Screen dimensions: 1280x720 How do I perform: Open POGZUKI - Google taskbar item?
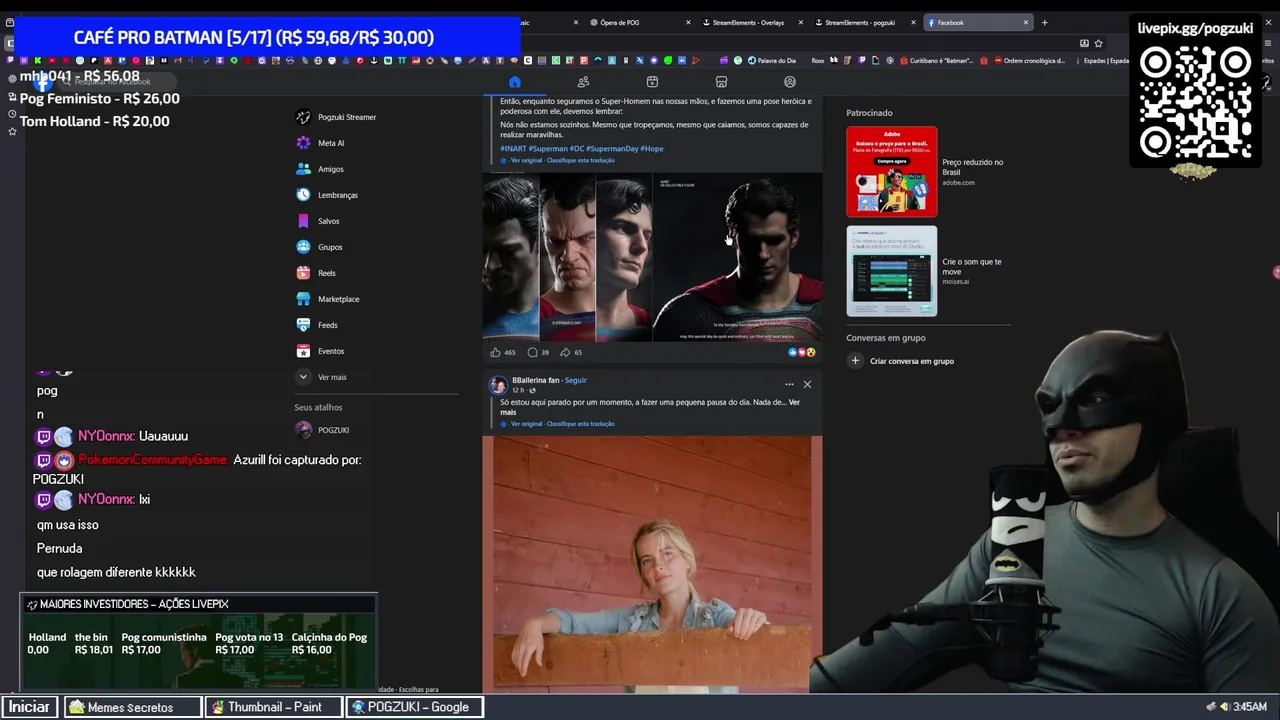(x=415, y=707)
